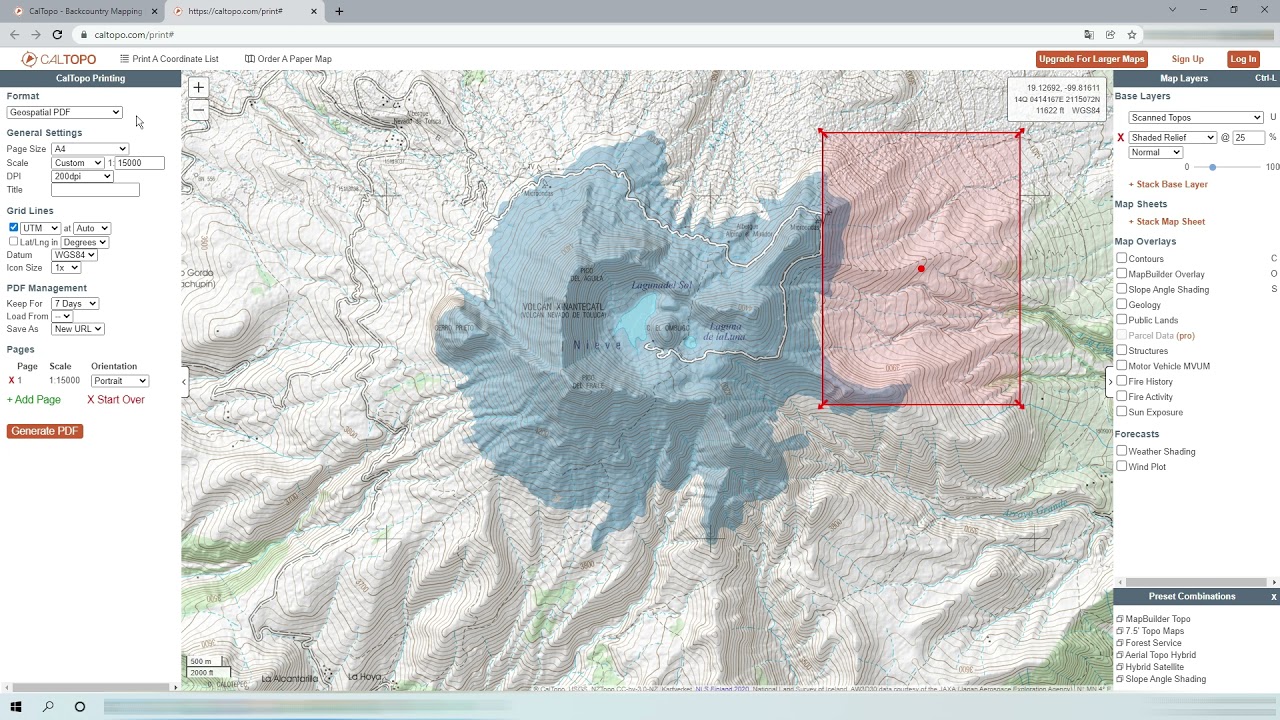Enable the Public Lands overlay
The width and height of the screenshot is (1280, 720).
tap(1122, 320)
